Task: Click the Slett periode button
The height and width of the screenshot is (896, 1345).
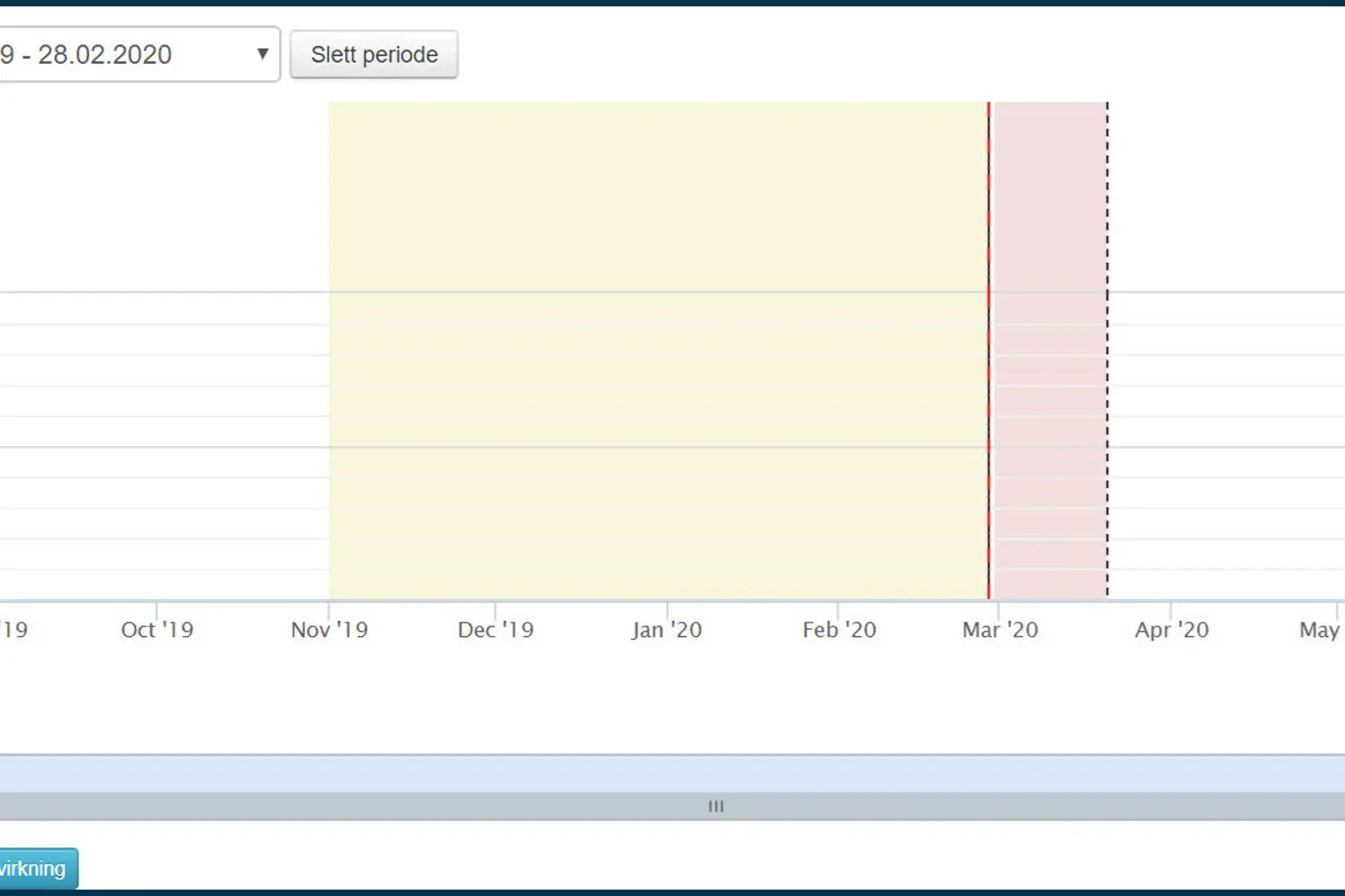Action: click(x=373, y=55)
